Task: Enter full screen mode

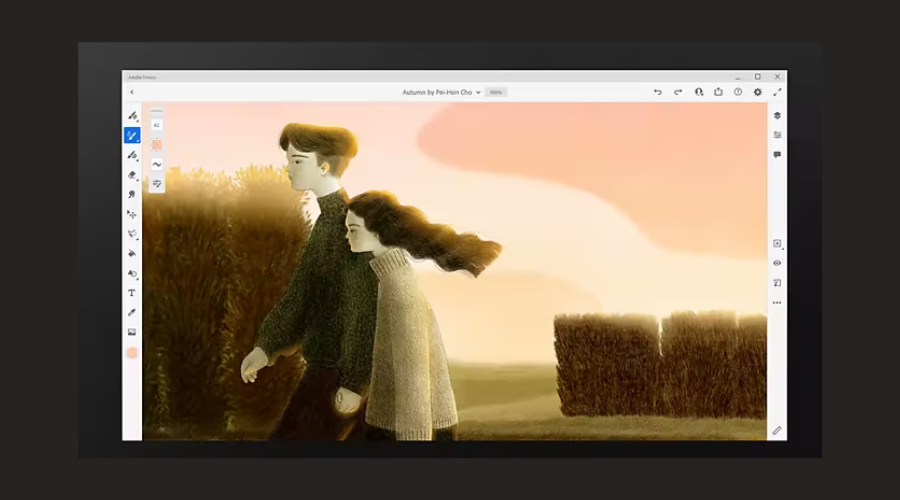Action: (777, 92)
